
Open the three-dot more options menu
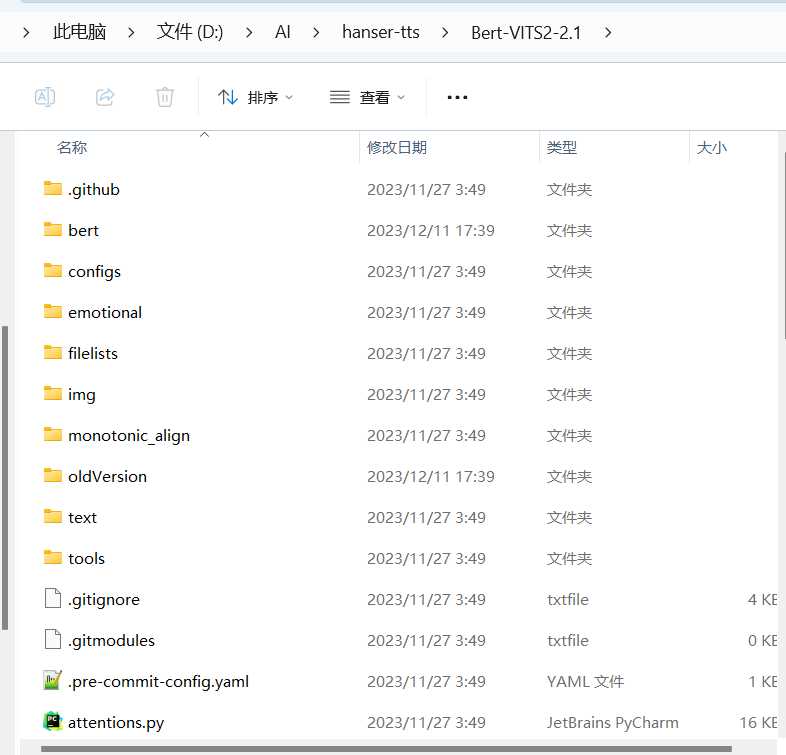457,97
